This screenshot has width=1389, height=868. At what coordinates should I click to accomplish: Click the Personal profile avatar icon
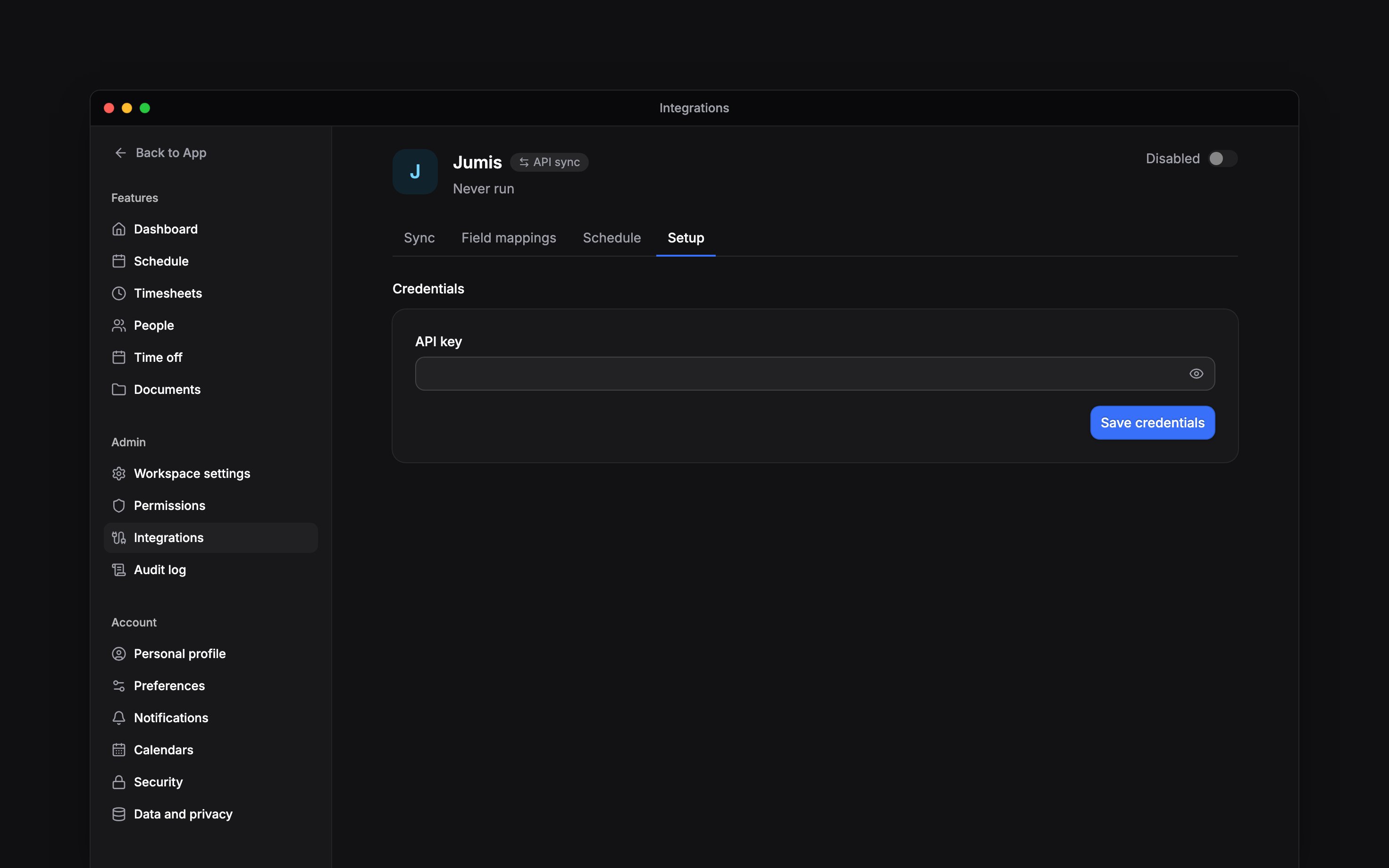(119, 654)
